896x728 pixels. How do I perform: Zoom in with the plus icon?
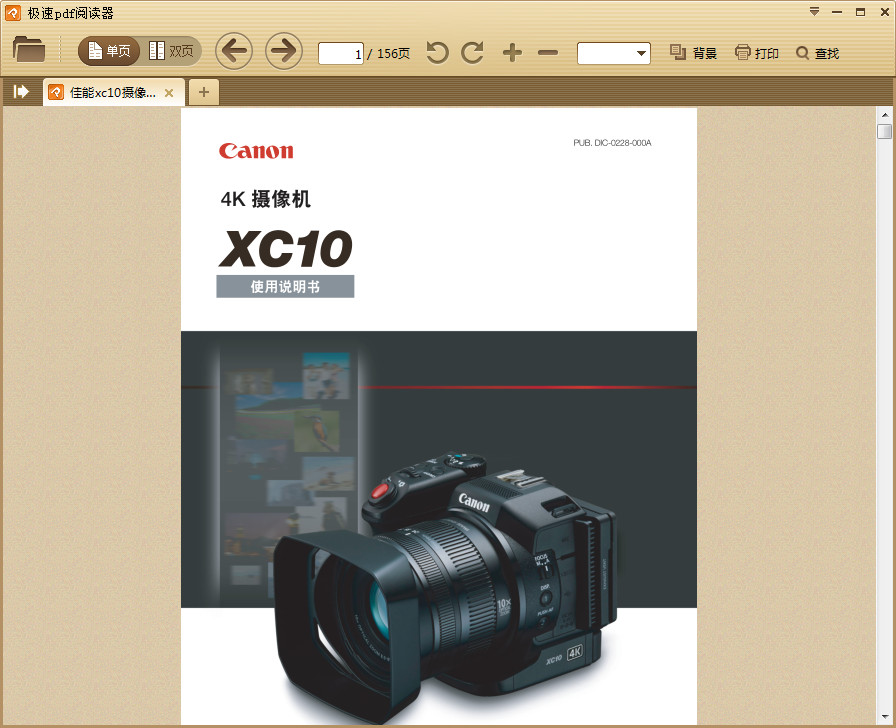click(513, 53)
